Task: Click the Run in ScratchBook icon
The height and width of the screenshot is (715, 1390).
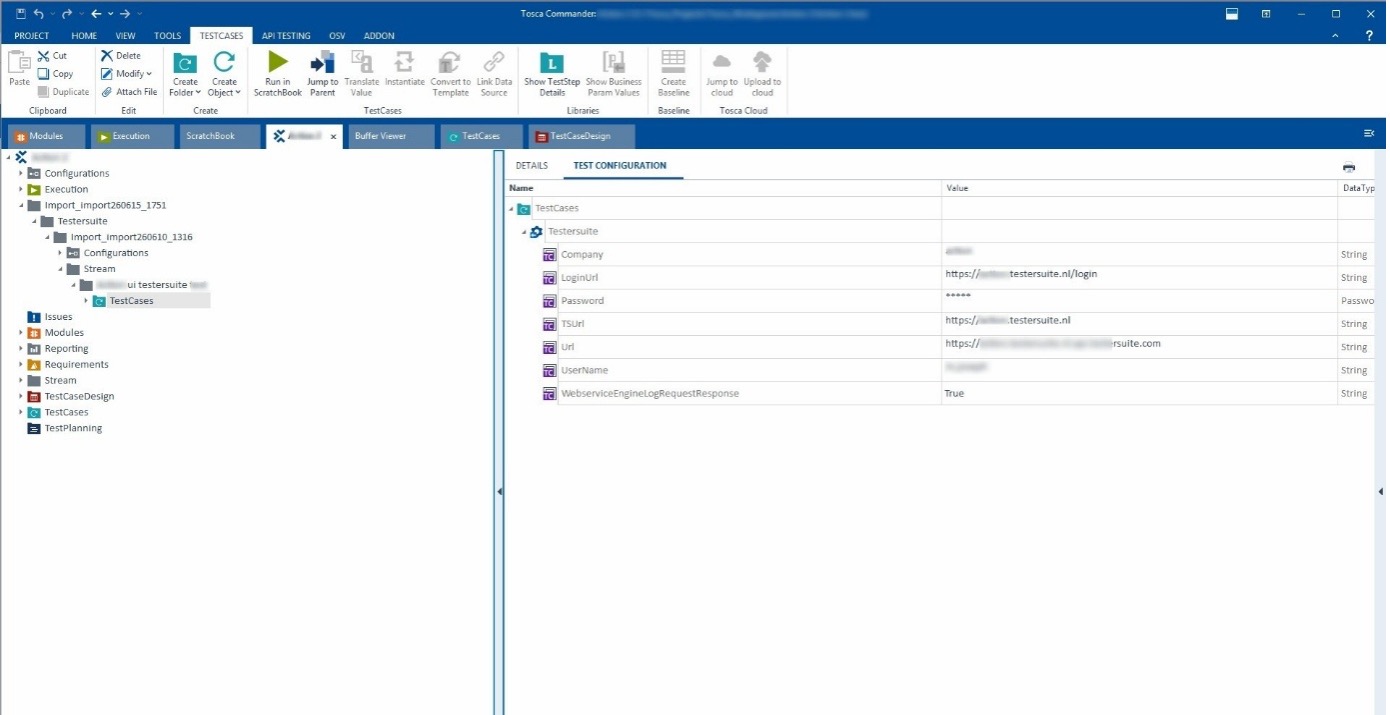Action: click(x=277, y=62)
